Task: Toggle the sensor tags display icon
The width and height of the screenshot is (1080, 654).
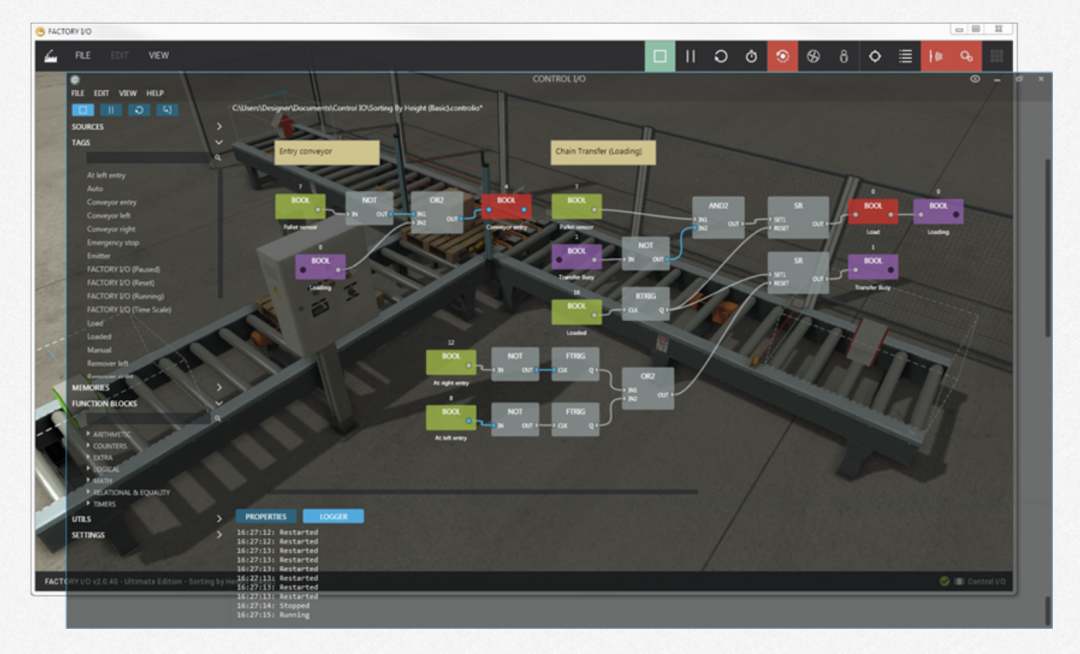Action: click(x=936, y=56)
